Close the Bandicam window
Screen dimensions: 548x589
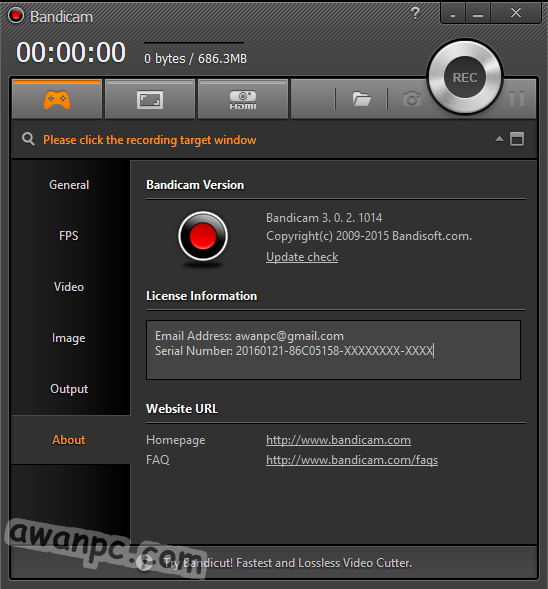[516, 14]
